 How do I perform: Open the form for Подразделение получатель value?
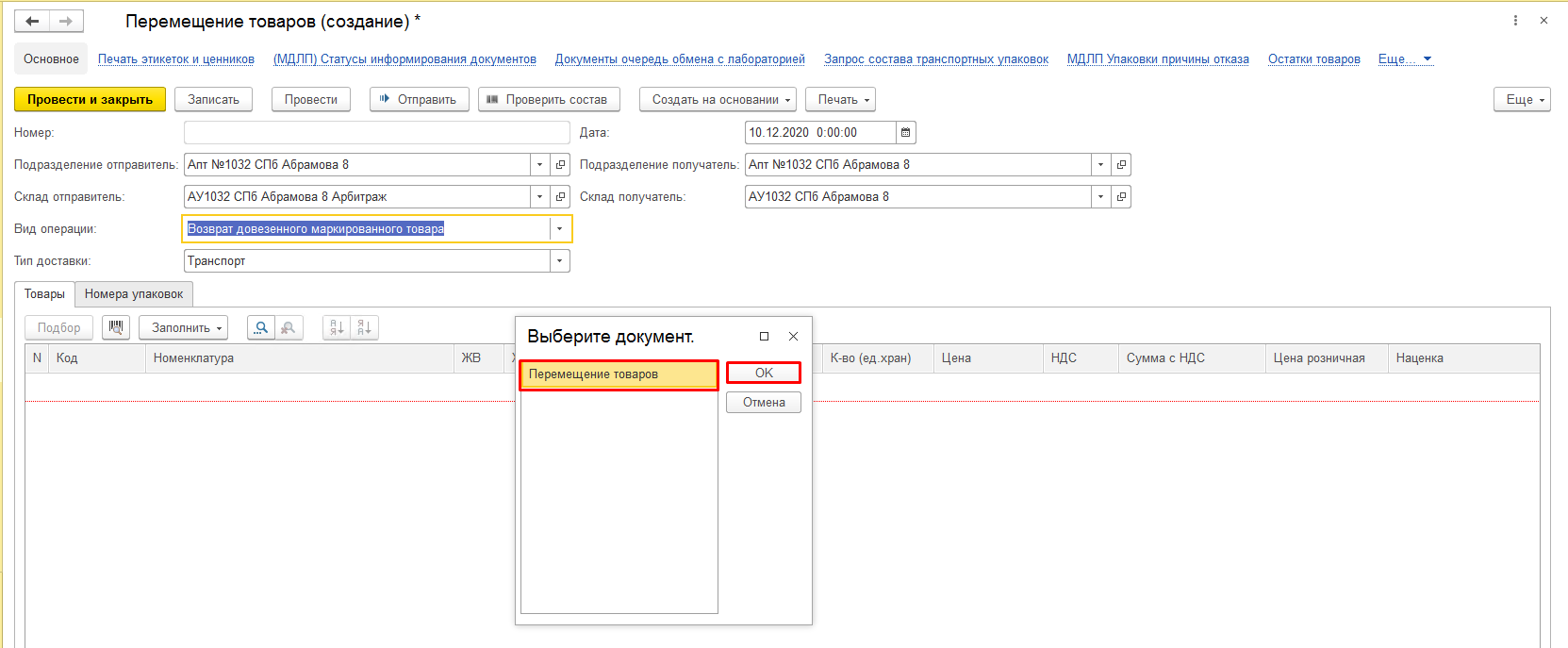1121,165
